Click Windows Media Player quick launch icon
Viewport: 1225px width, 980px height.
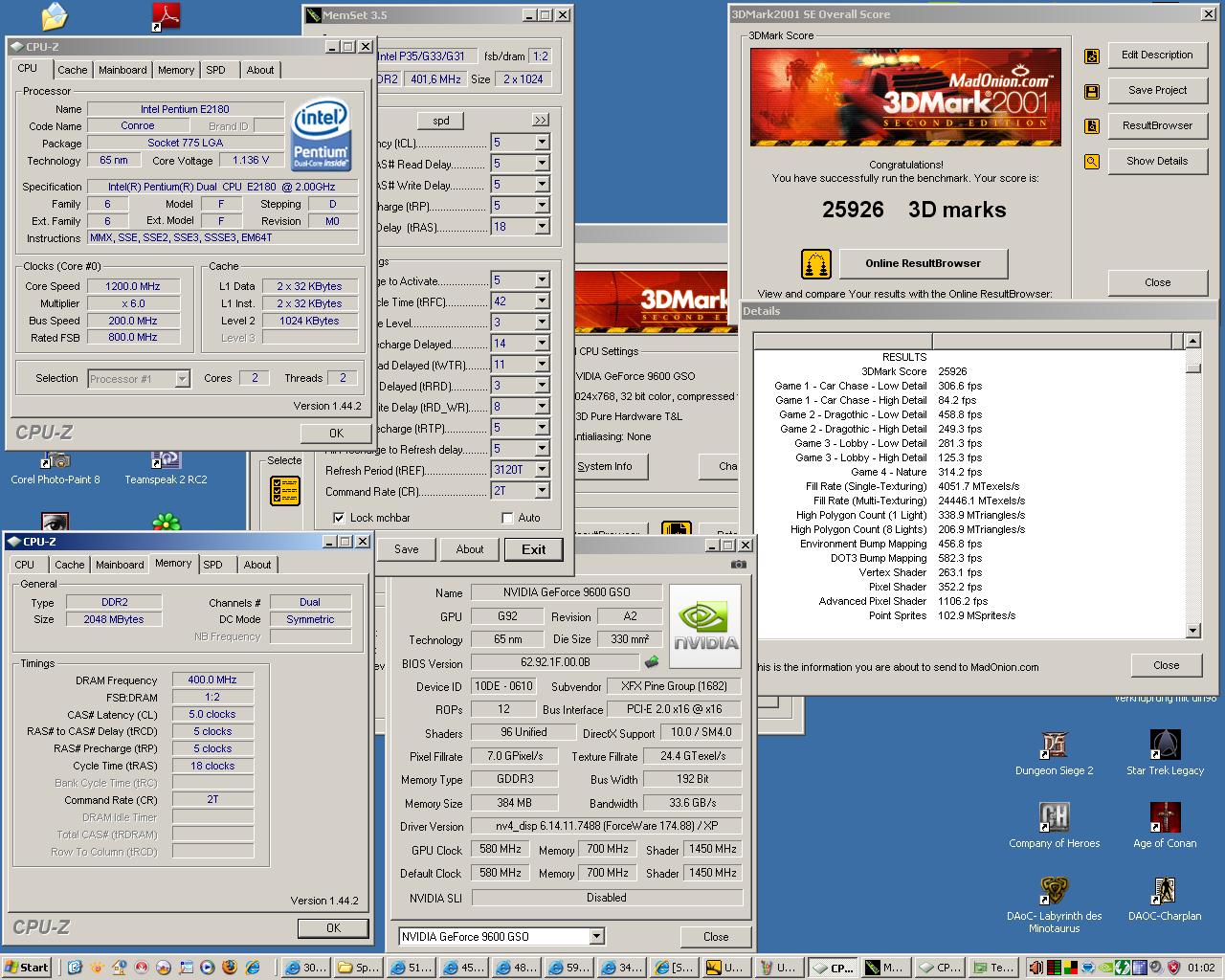click(x=208, y=968)
